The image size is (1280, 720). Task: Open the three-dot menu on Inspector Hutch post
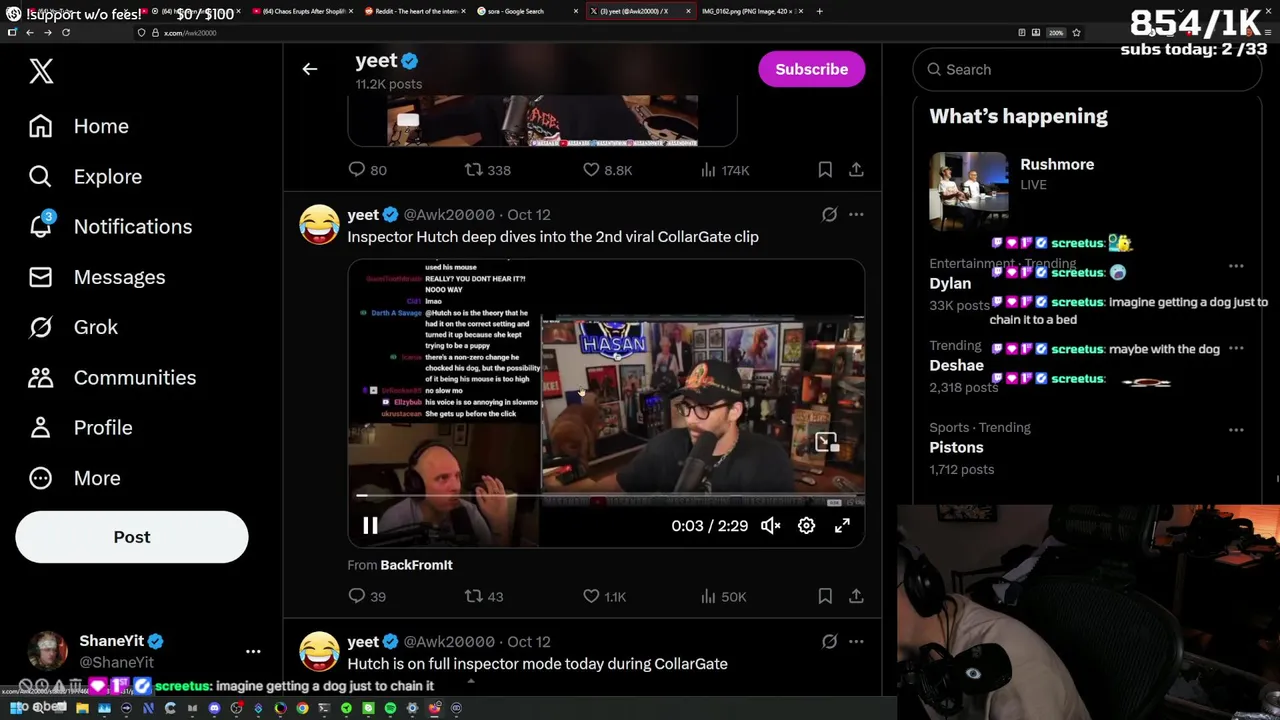(856, 214)
